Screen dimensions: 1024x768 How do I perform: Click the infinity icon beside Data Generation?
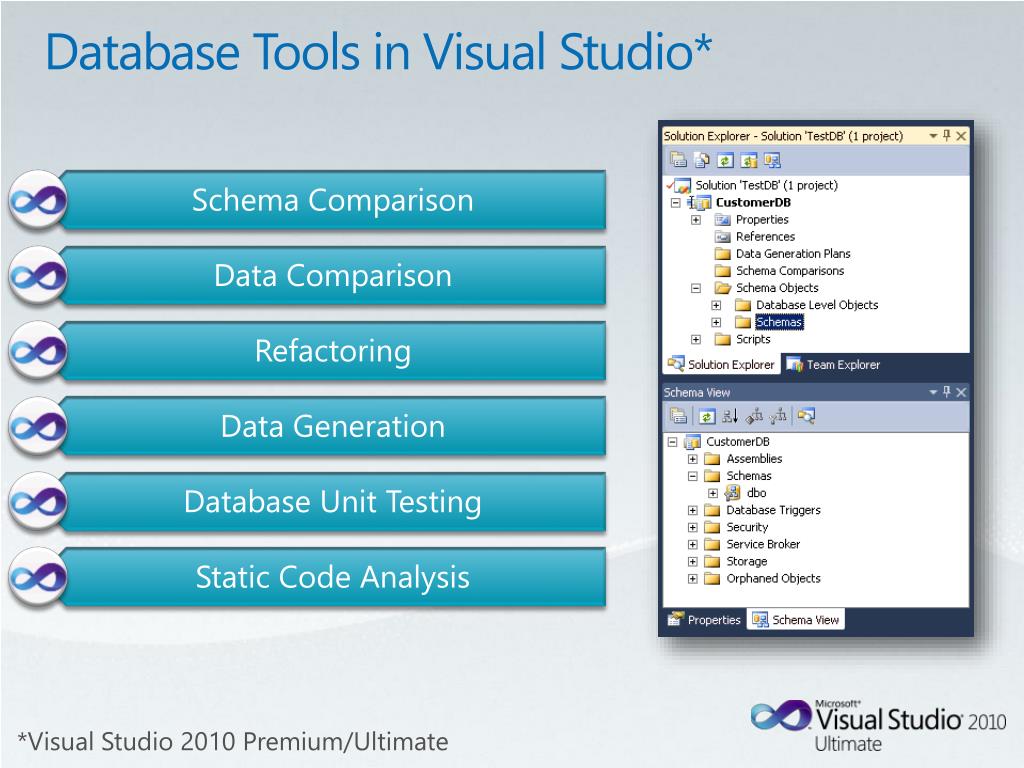pos(38,426)
